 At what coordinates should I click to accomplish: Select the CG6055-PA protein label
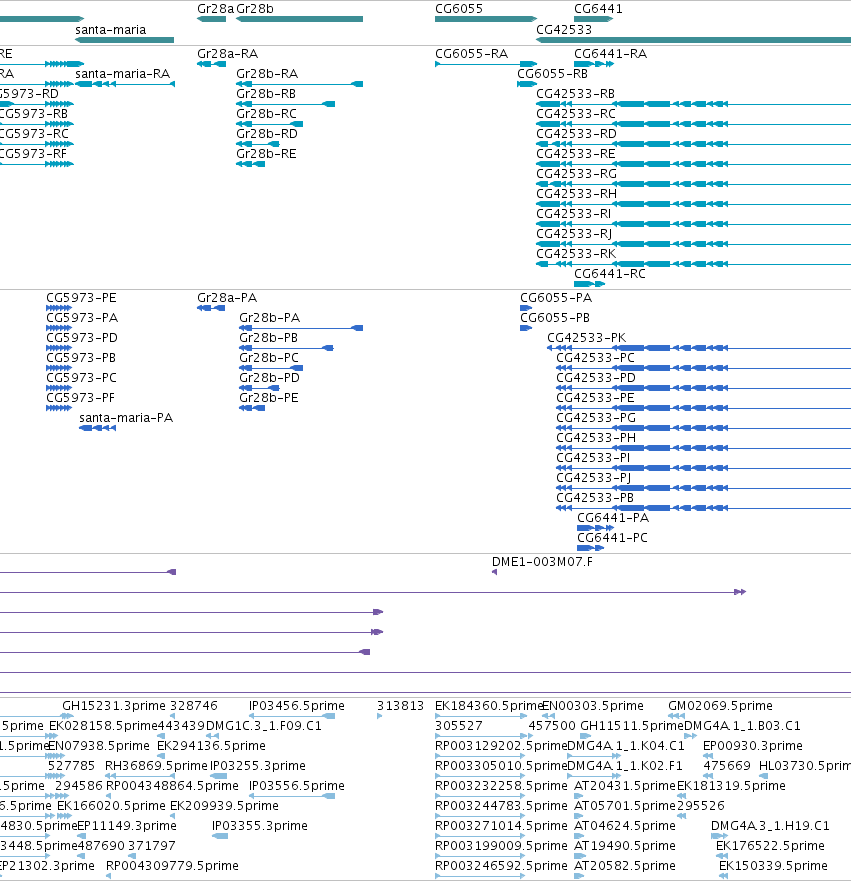pos(556,298)
